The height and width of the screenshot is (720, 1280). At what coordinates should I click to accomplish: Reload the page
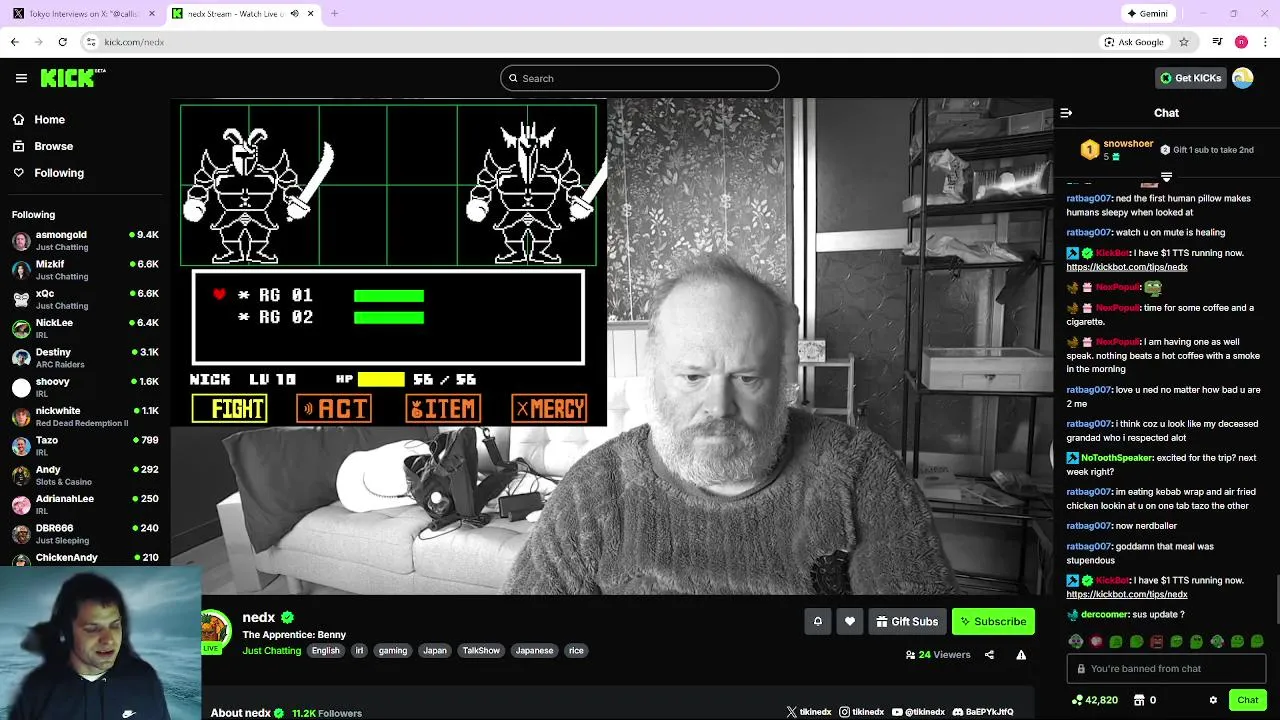(62, 42)
